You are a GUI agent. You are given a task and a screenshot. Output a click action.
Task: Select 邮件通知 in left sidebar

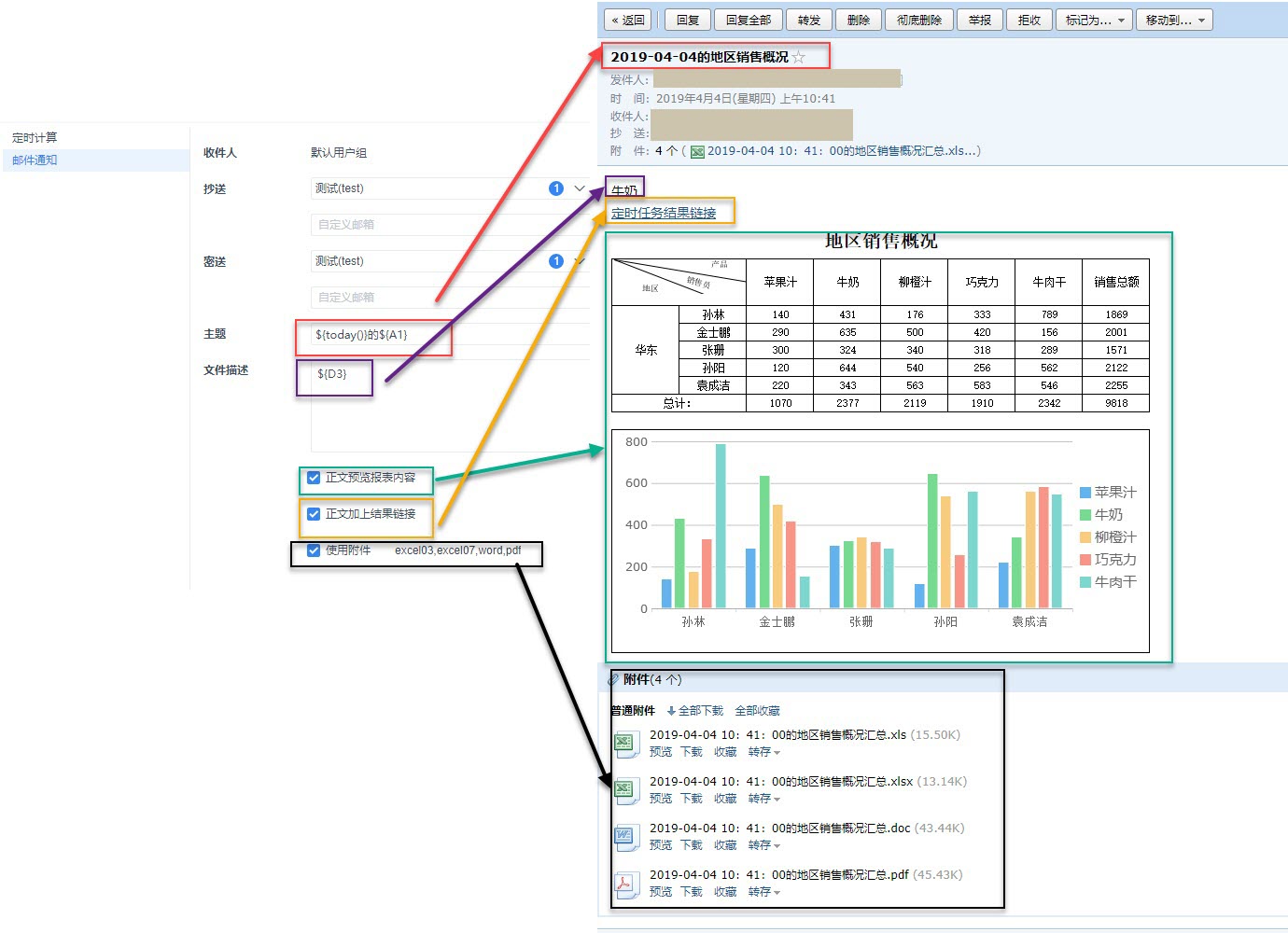[35, 160]
